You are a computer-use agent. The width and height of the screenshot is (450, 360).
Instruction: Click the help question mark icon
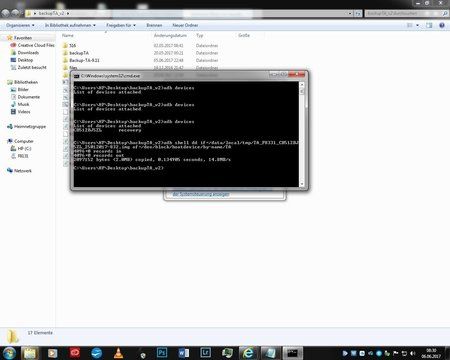(442, 25)
